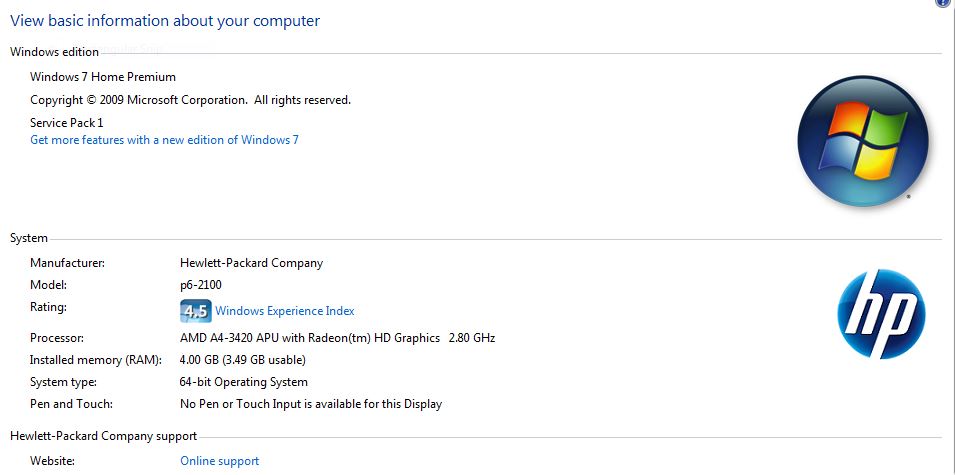Screen dimensions: 955x475
Task: Click the 4.5 rating score badge
Action: 196,311
